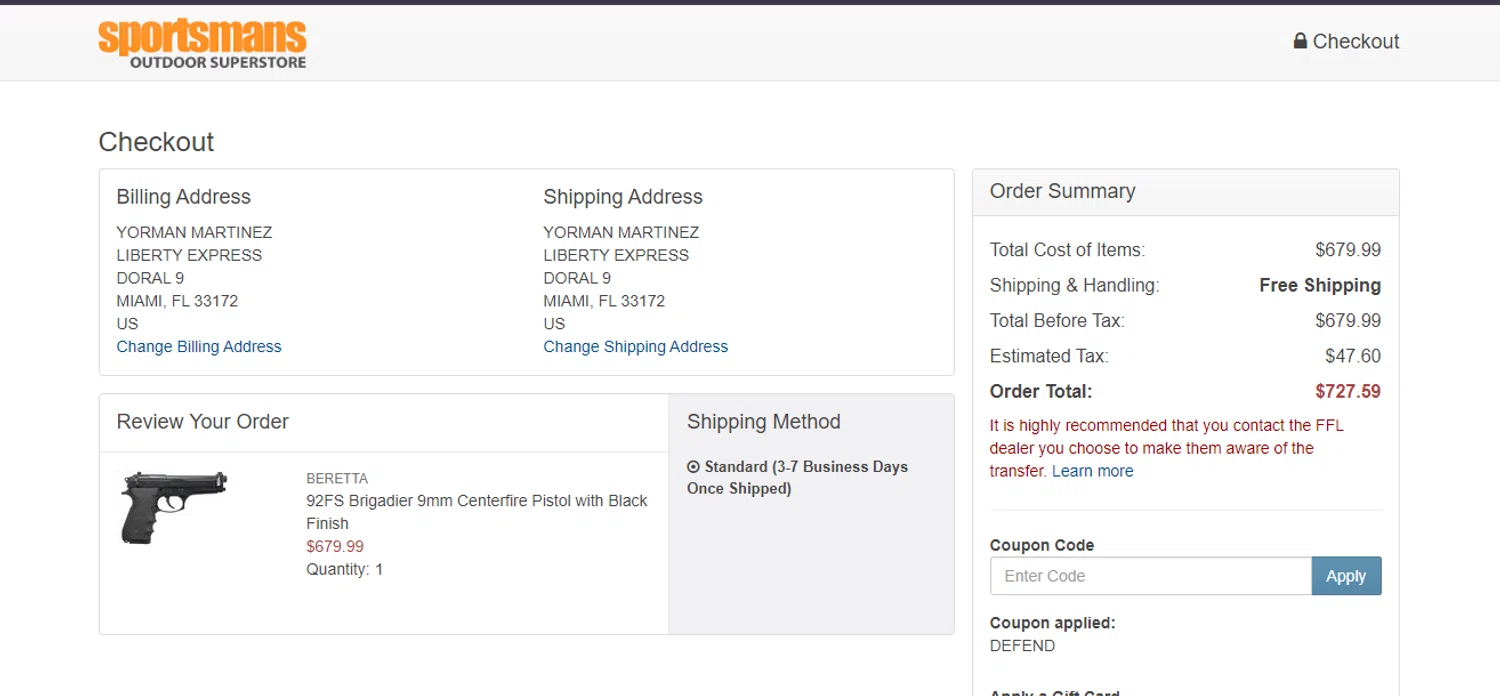Click the Shipping Address heading

pyautogui.click(x=623, y=197)
